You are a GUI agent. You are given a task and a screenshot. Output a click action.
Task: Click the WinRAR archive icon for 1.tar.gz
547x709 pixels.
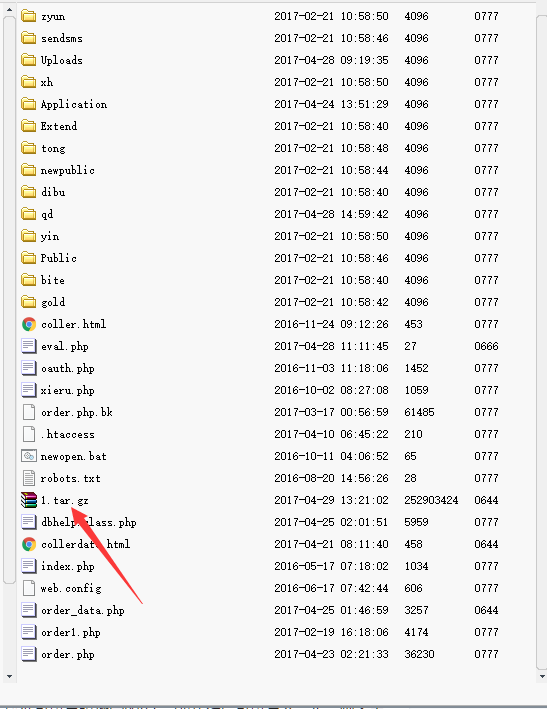(29, 500)
